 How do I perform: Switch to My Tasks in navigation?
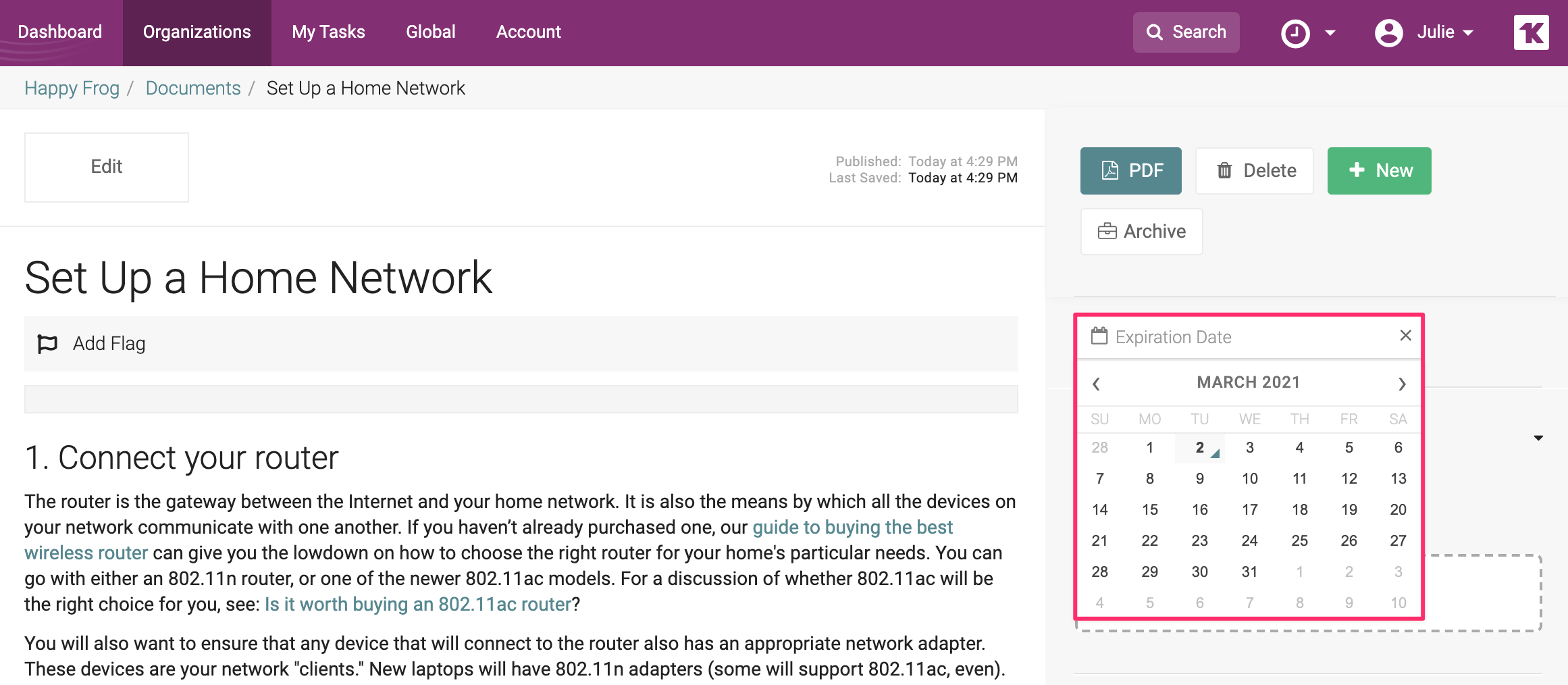(x=328, y=32)
